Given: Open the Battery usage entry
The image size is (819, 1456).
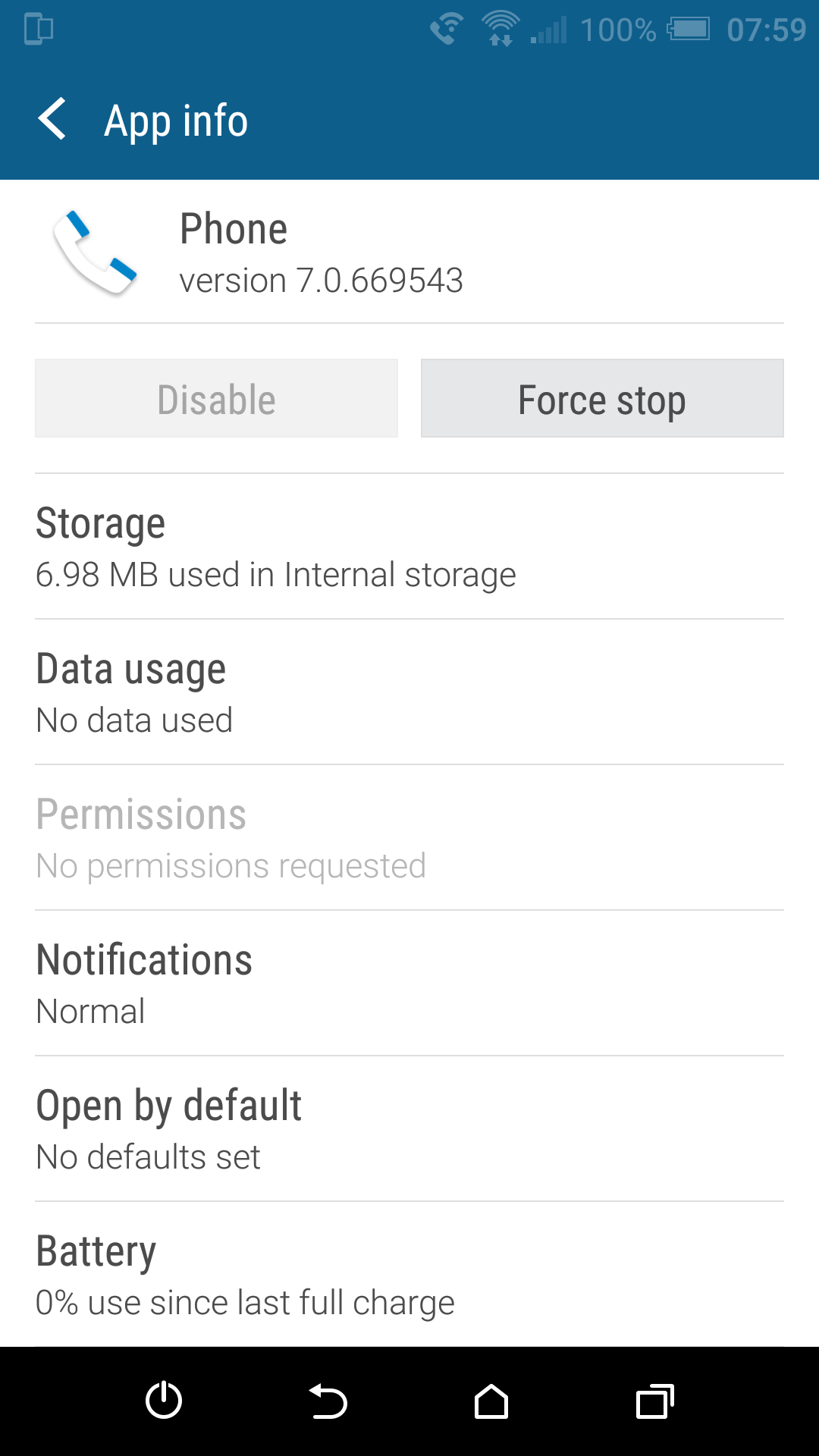Looking at the screenshot, I should (x=409, y=1276).
